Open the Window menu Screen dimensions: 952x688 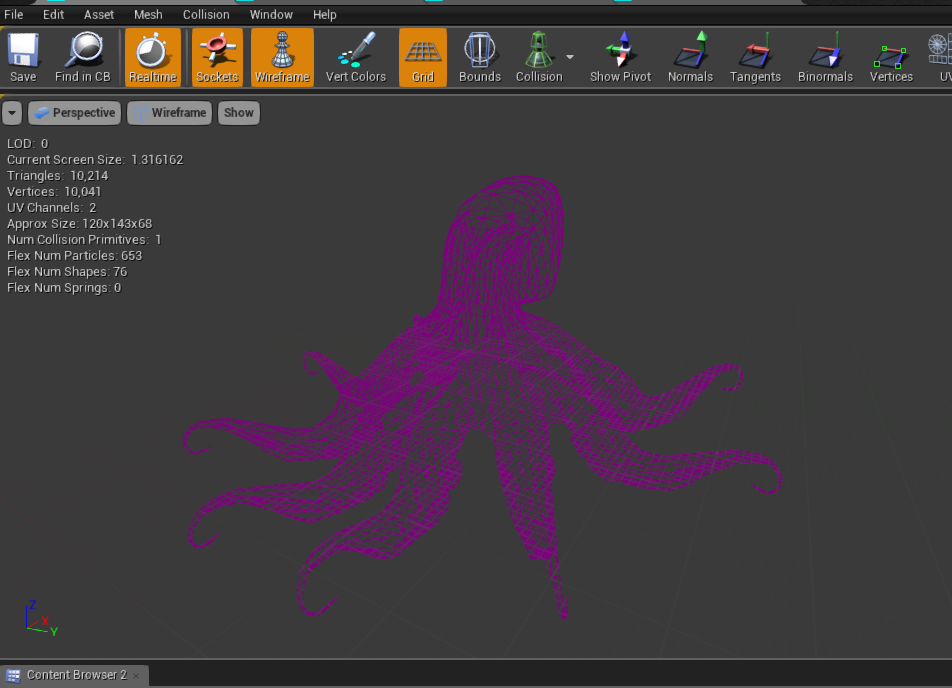tap(271, 15)
